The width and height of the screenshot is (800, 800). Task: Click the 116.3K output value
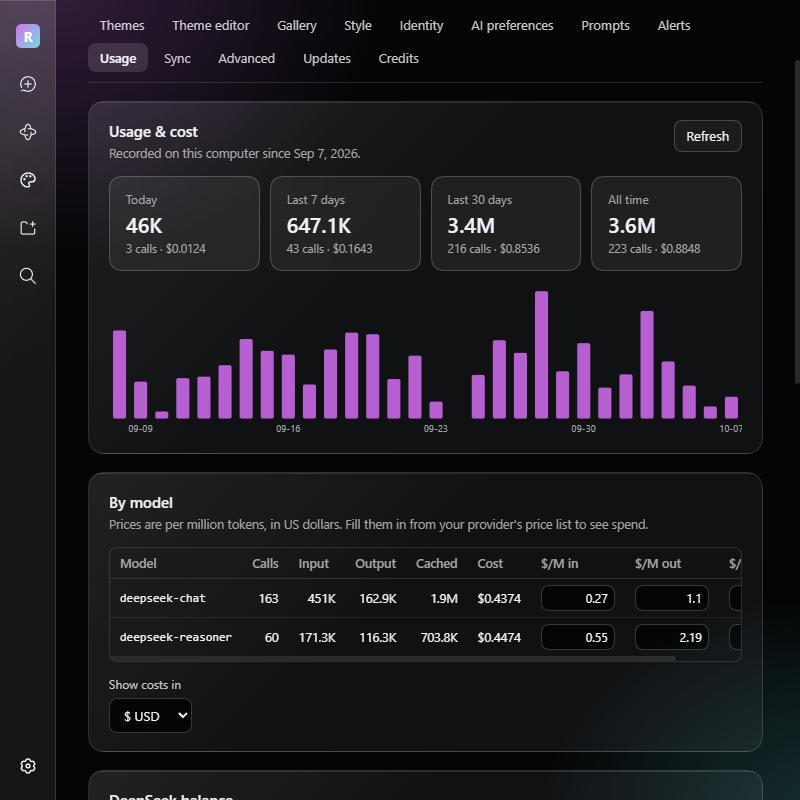coord(378,637)
